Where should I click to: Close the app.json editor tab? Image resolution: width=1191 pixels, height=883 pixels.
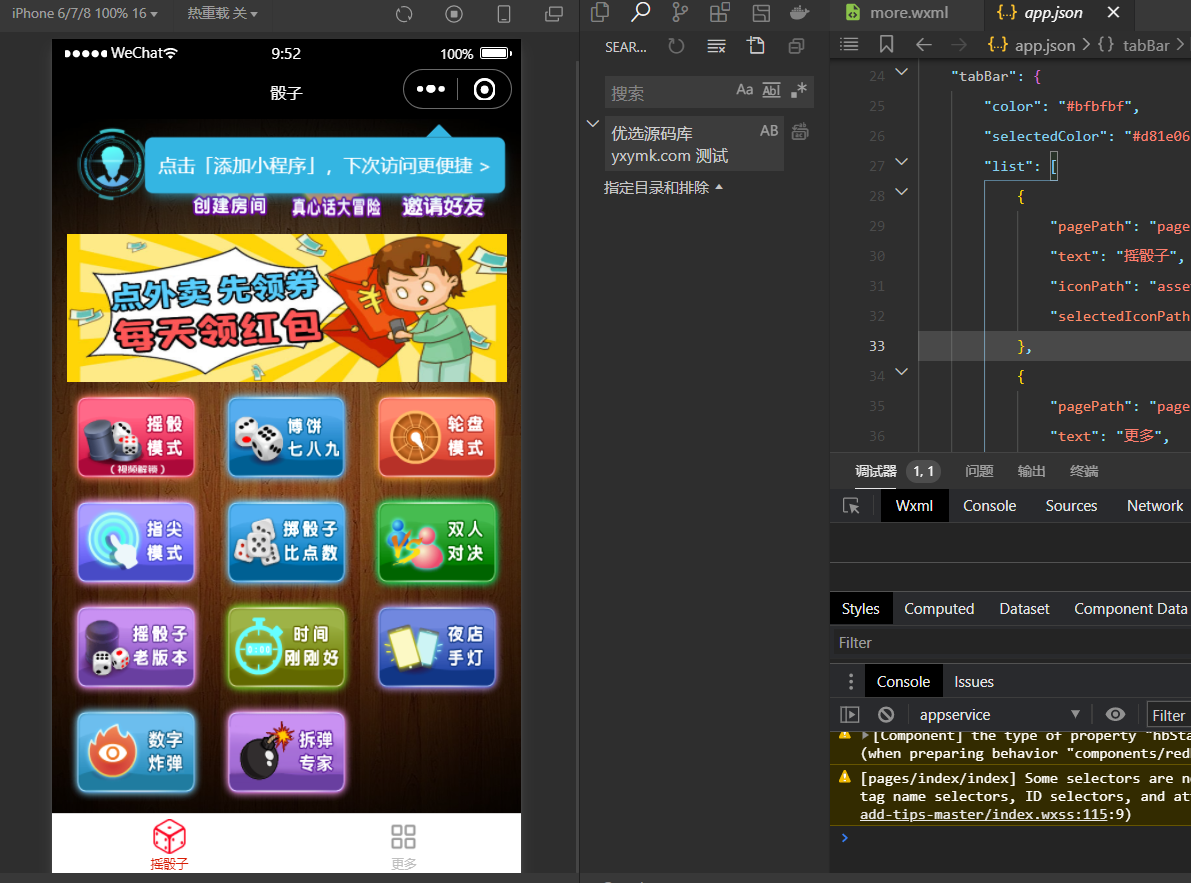click(1114, 12)
